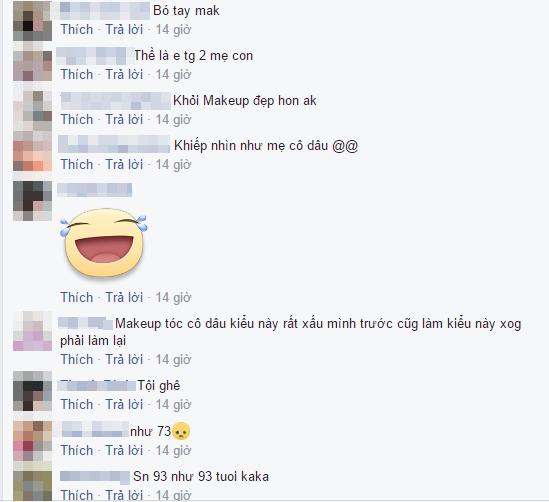Image resolution: width=549 pixels, height=502 pixels.
Task: Click the sad emoji after 'như 73'
Action: click(x=181, y=431)
